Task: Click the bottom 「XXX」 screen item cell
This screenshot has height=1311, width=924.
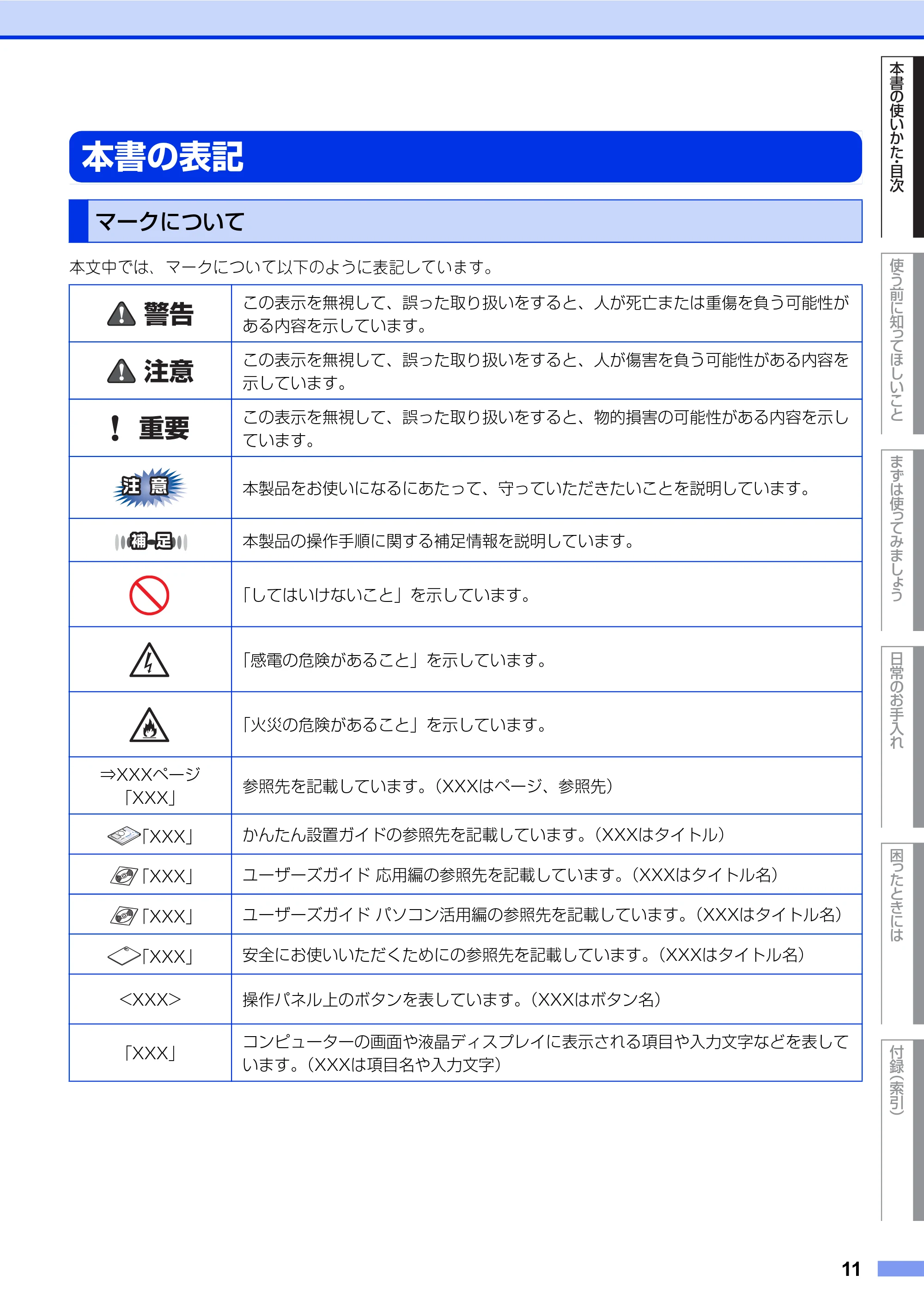Action: coord(150,1053)
